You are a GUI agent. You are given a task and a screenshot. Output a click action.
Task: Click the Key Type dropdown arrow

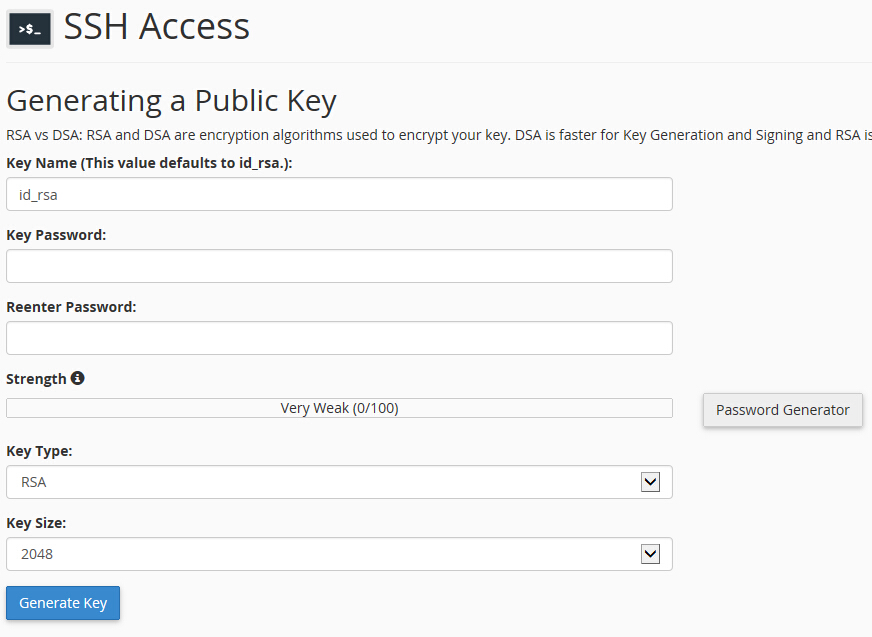click(650, 482)
